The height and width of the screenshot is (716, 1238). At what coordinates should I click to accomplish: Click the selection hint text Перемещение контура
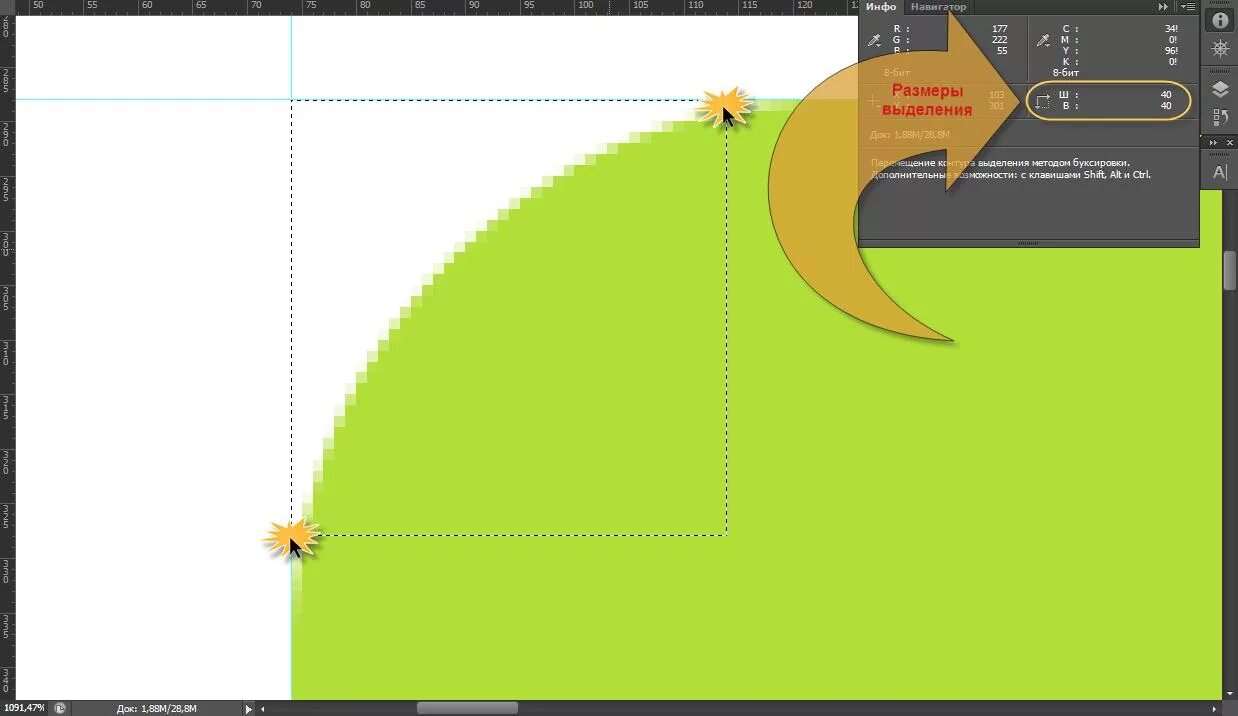1000,162
